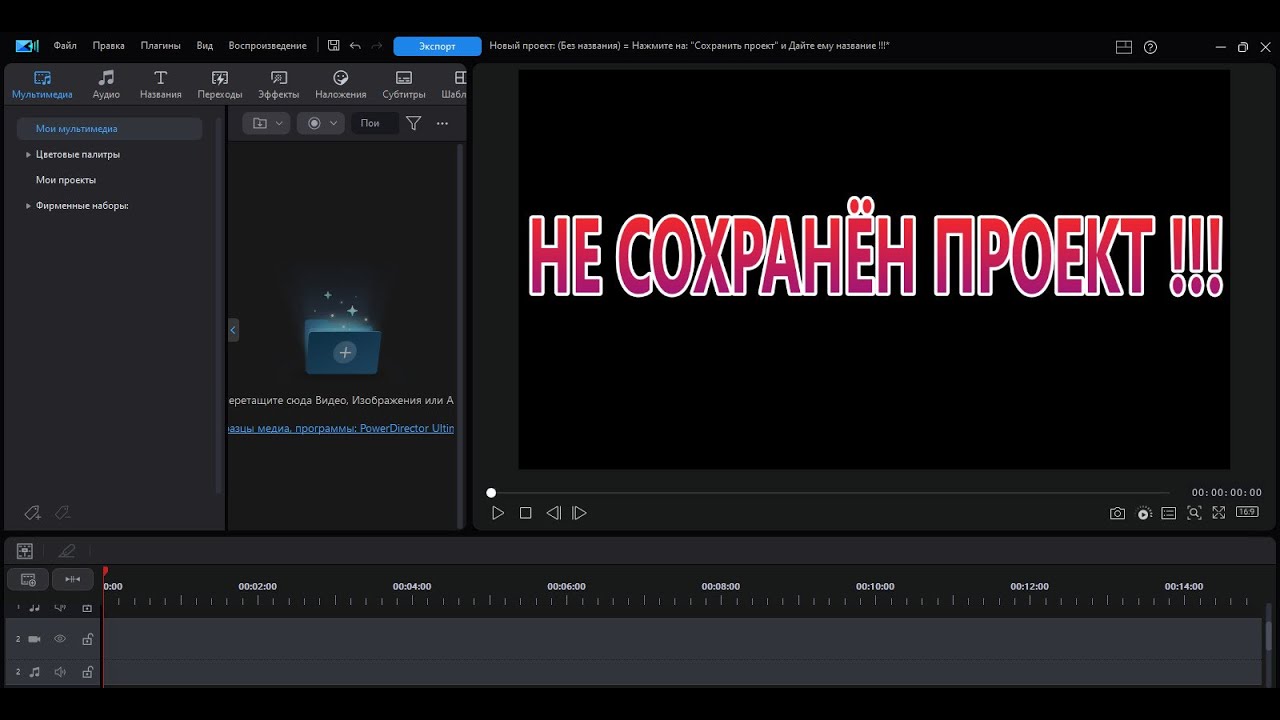Screen dimensions: 1280x720
Task: Switch to the Эффекты room
Action: tap(279, 85)
